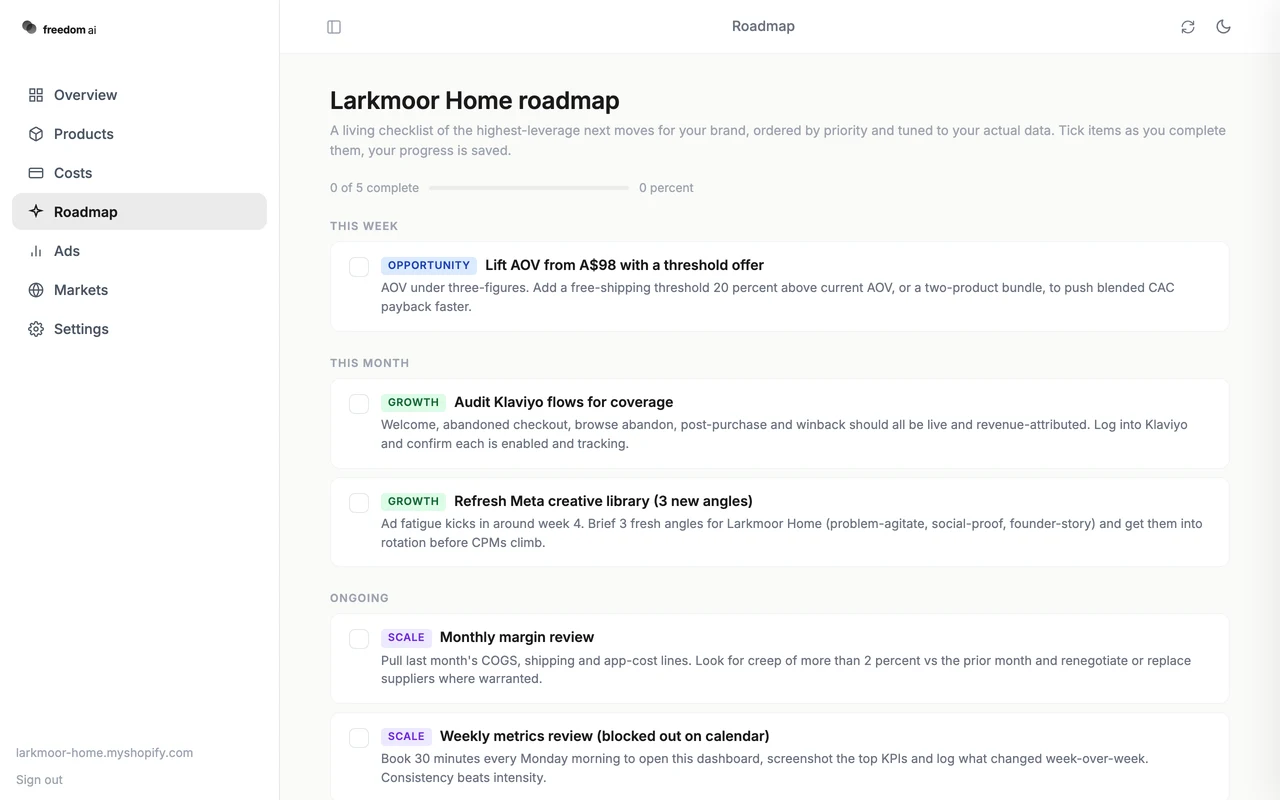Click the Settings gear icon
Image resolution: width=1280 pixels, height=800 pixels.
click(x=36, y=329)
